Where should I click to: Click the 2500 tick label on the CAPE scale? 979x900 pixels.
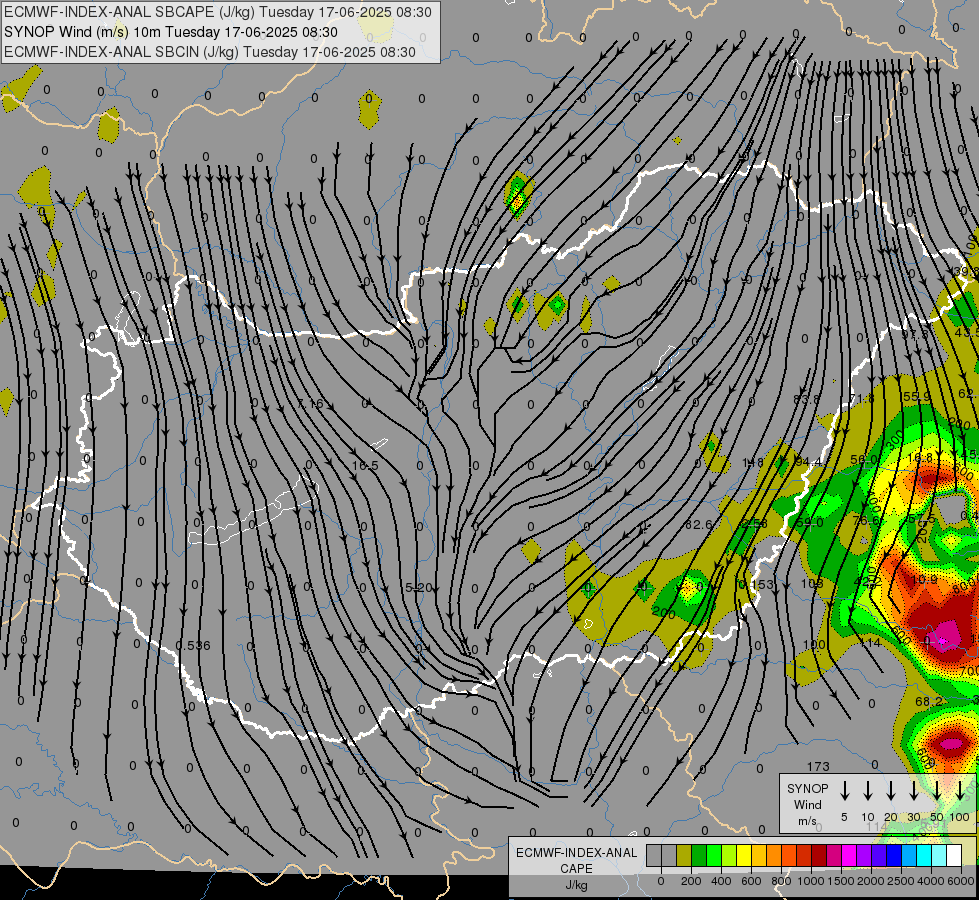(900, 881)
